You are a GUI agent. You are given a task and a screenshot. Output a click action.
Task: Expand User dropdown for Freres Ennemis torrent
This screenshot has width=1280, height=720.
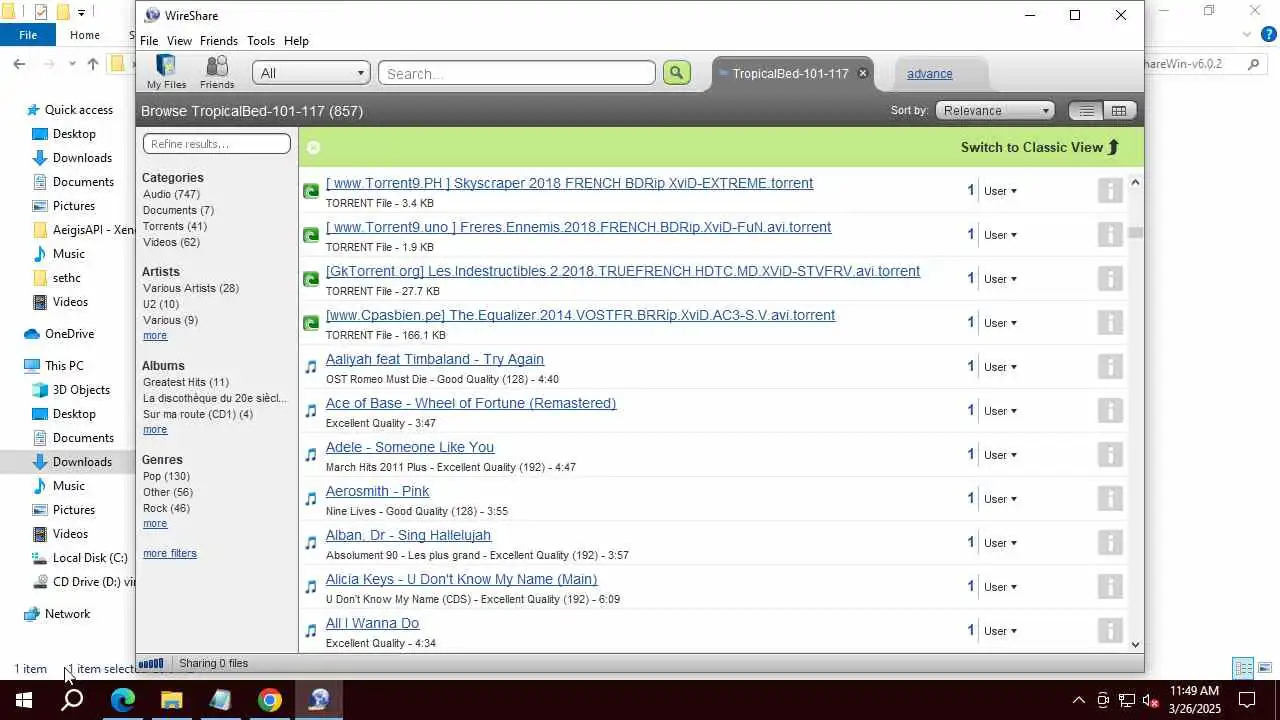[x=1000, y=235]
